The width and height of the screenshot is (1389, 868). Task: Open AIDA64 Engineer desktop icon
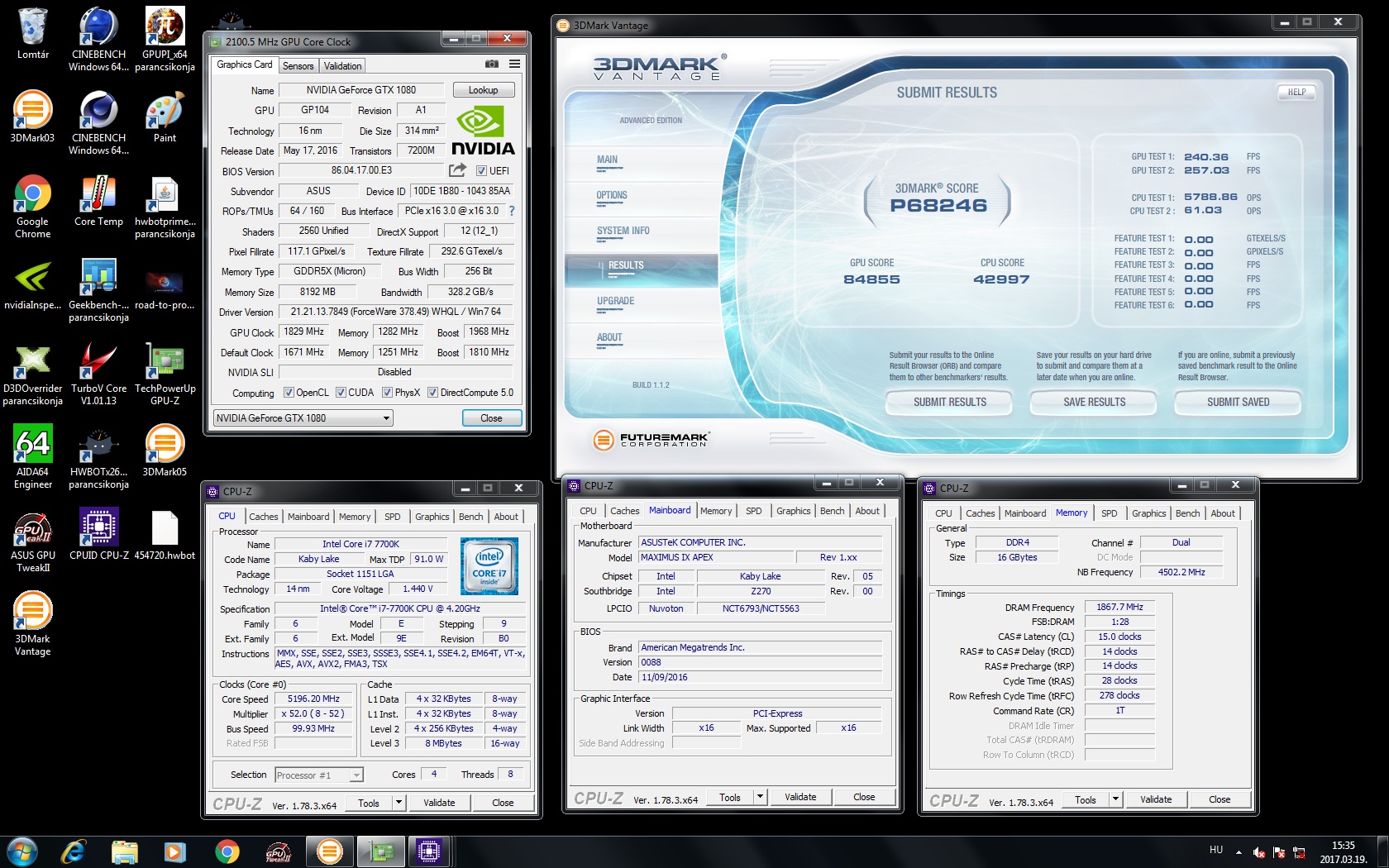[x=32, y=457]
